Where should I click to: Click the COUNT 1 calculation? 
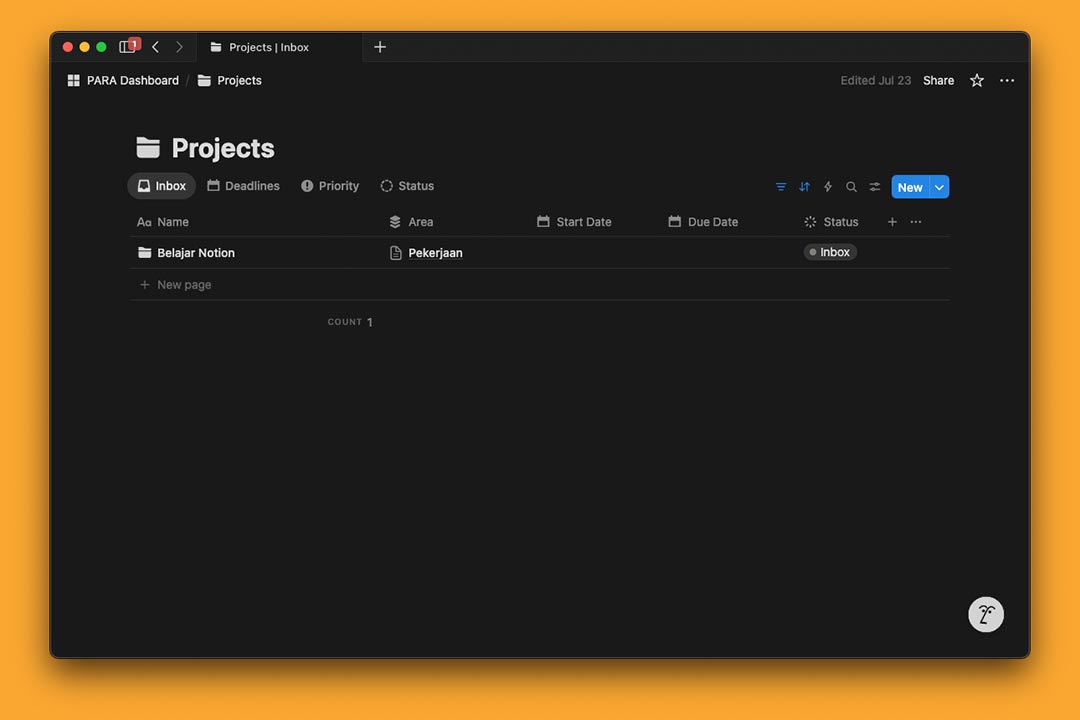click(350, 322)
